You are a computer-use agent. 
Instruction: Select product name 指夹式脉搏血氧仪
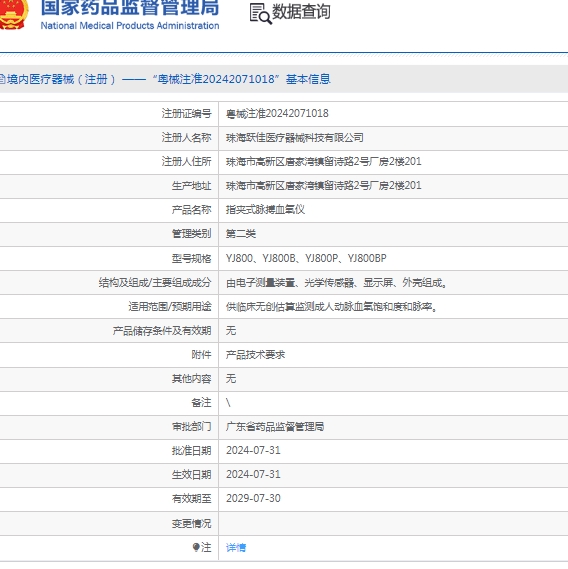265,210
